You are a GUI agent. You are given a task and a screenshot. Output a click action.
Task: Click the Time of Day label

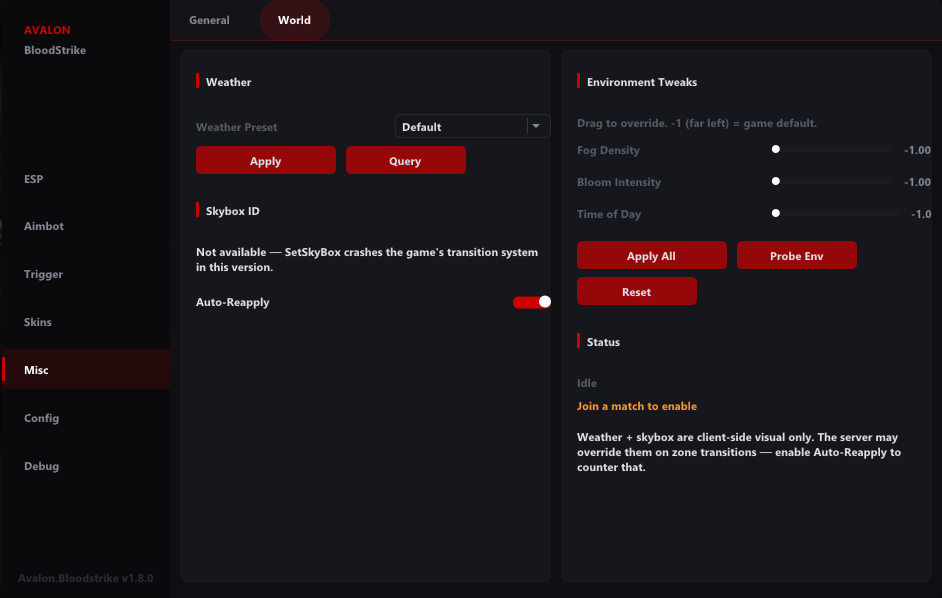pos(609,214)
